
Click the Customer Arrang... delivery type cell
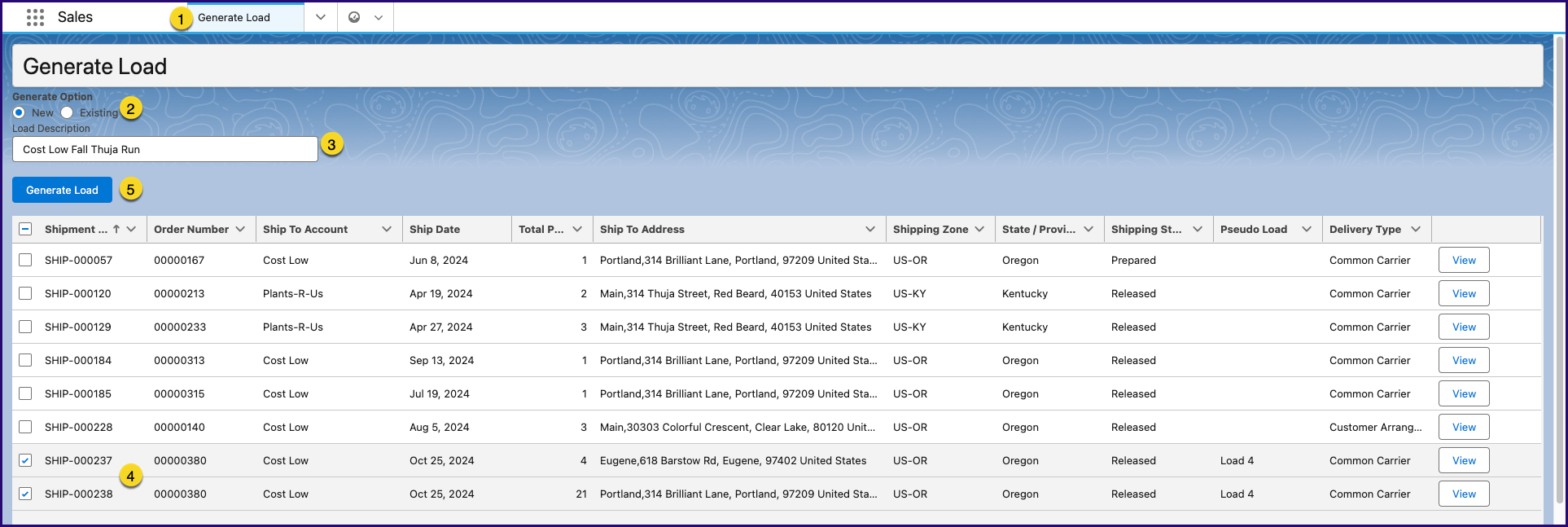pos(1376,428)
